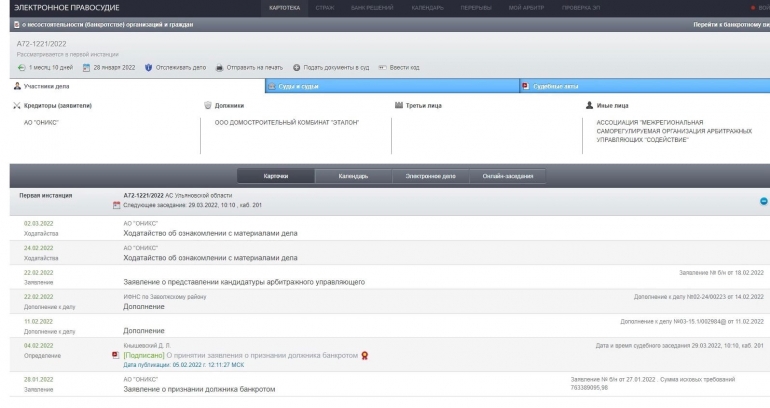Click the keyboard icon for Ввести код
The width and height of the screenshot is (770, 408).
[382, 67]
